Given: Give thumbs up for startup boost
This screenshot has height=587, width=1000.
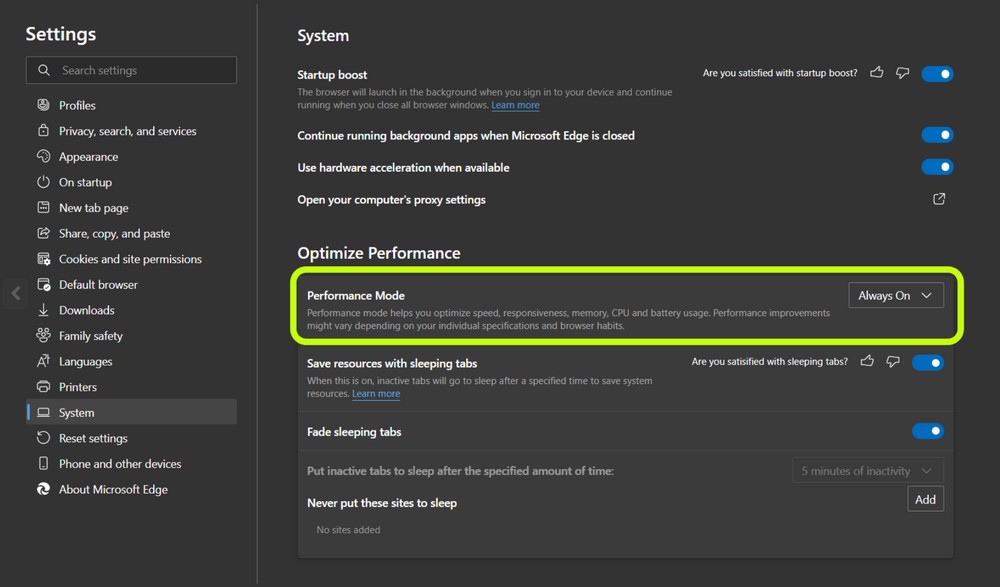Looking at the screenshot, I should pyautogui.click(x=877, y=72).
